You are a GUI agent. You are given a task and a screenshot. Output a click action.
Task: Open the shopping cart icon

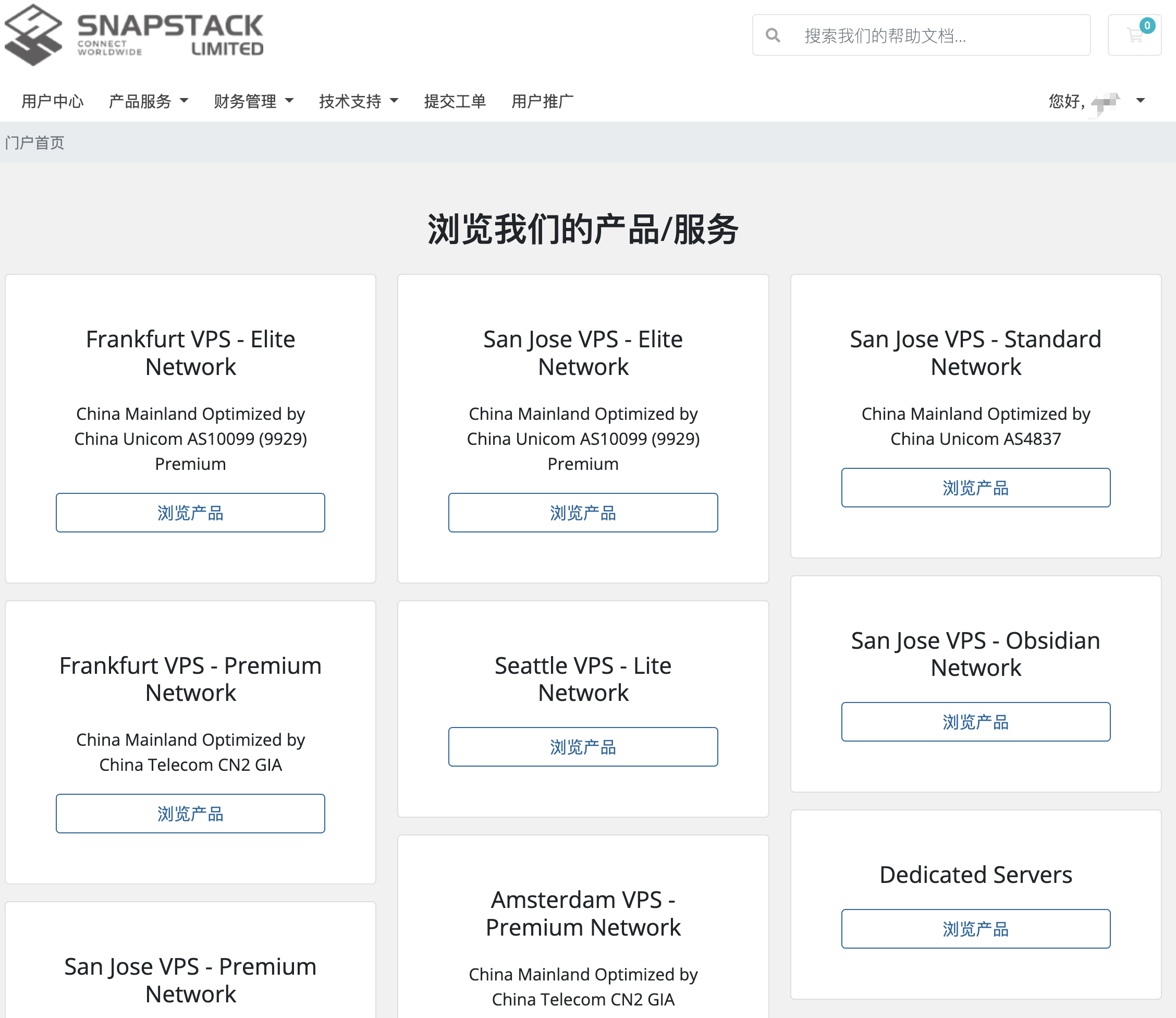(1134, 35)
